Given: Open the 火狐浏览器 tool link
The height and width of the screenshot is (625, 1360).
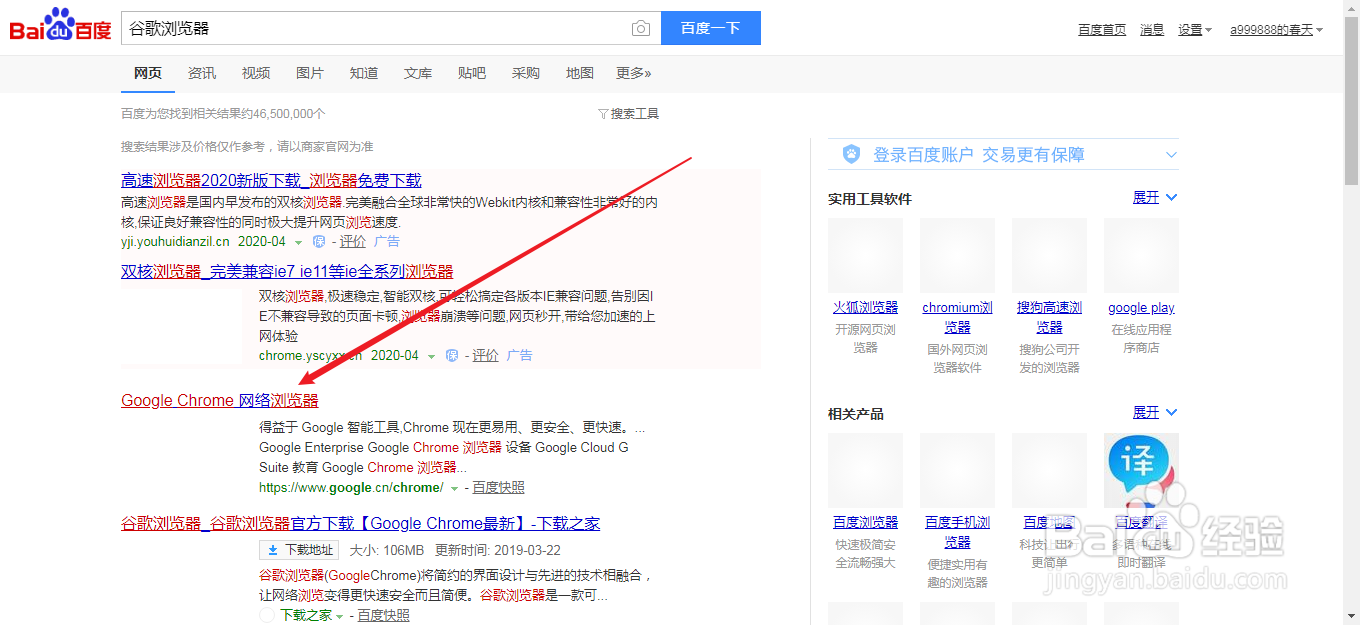Looking at the screenshot, I should point(866,308).
